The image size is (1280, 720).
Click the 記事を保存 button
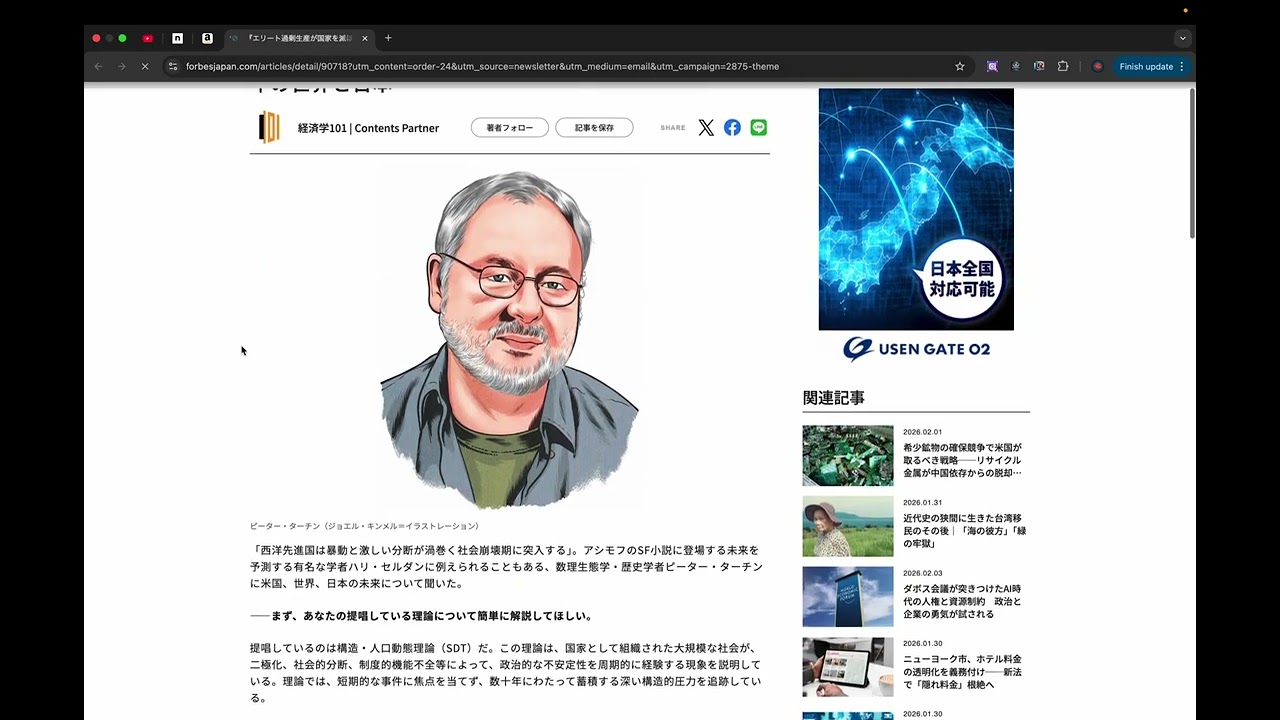point(594,128)
